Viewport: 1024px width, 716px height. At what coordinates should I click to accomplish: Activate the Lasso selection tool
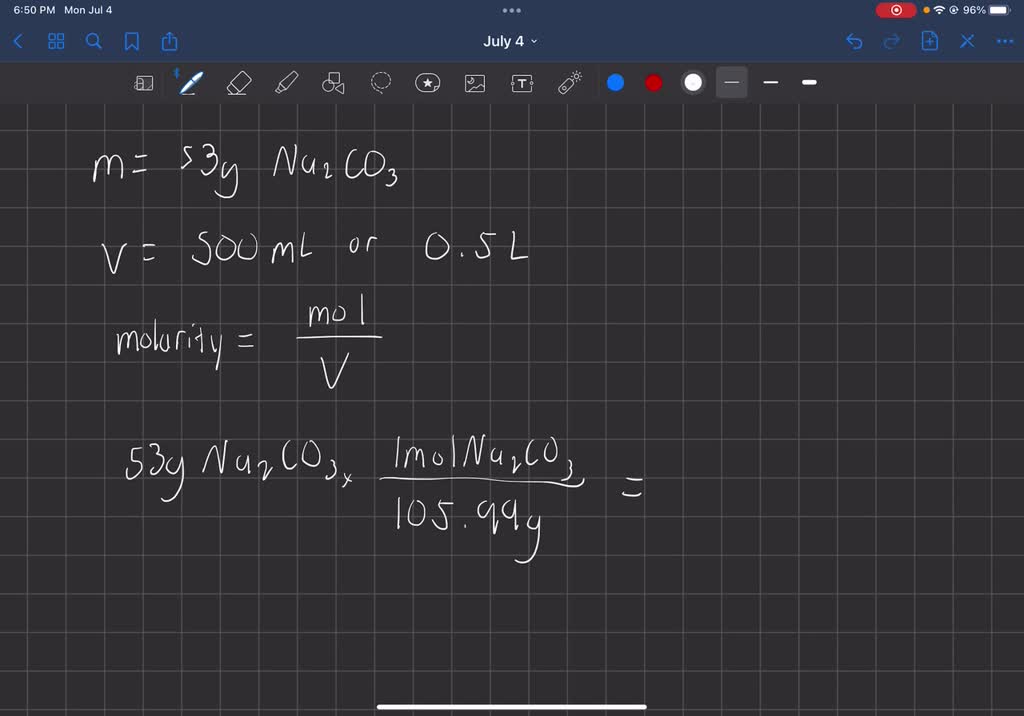(381, 82)
